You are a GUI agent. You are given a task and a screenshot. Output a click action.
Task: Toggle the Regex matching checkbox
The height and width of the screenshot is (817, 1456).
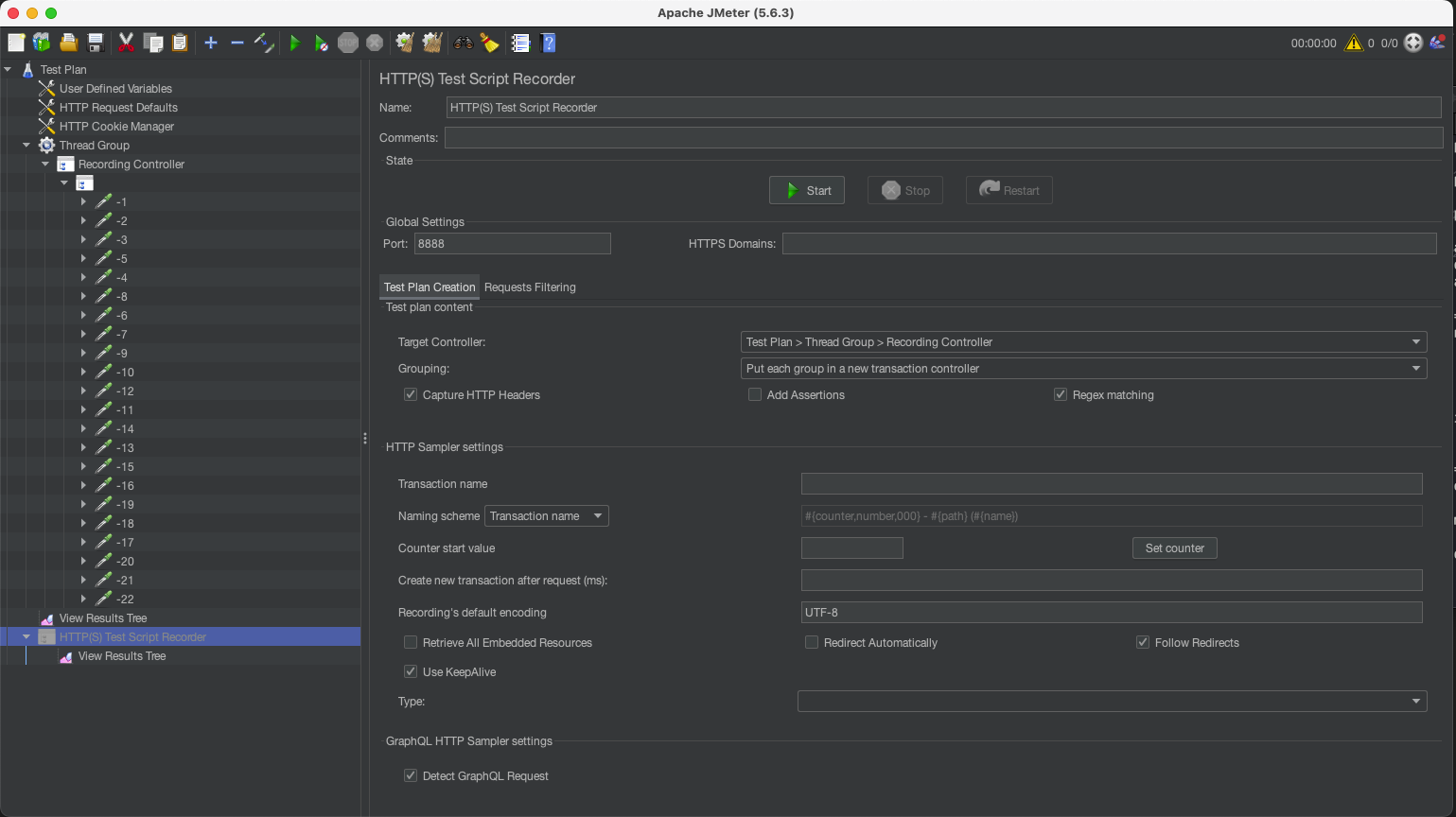coord(1061,394)
